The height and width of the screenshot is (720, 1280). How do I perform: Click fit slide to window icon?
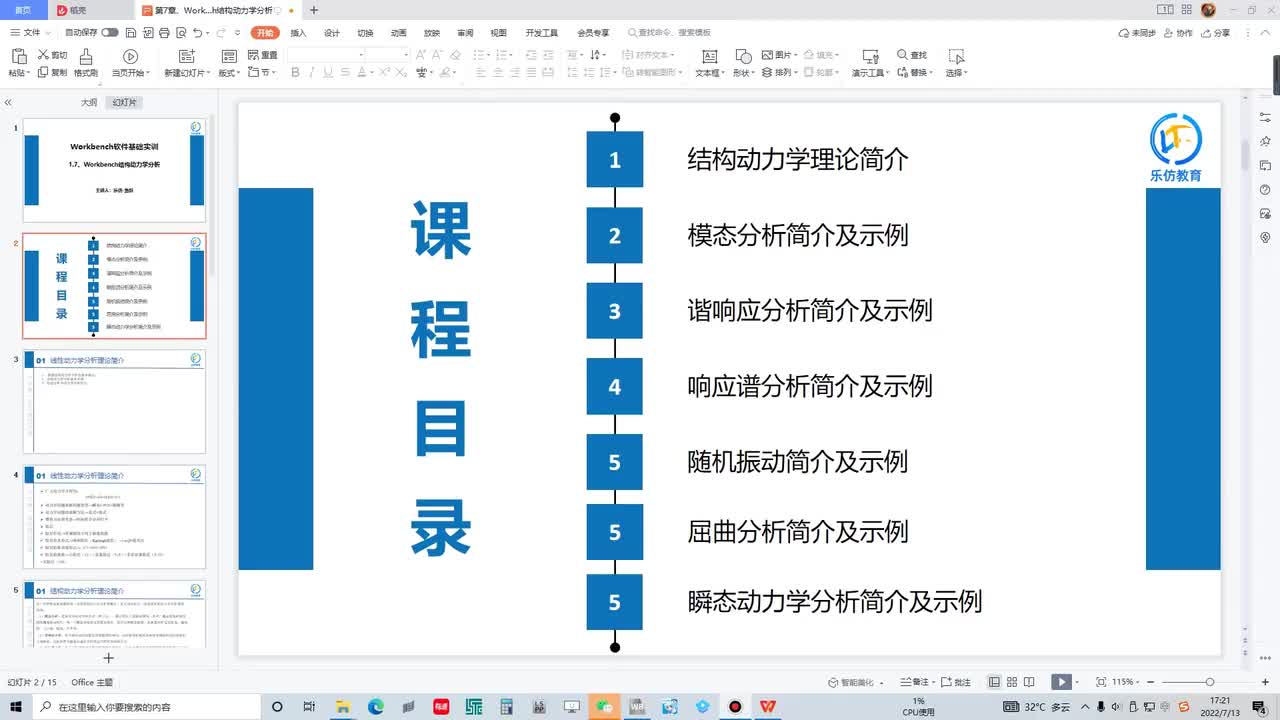click(1101, 682)
